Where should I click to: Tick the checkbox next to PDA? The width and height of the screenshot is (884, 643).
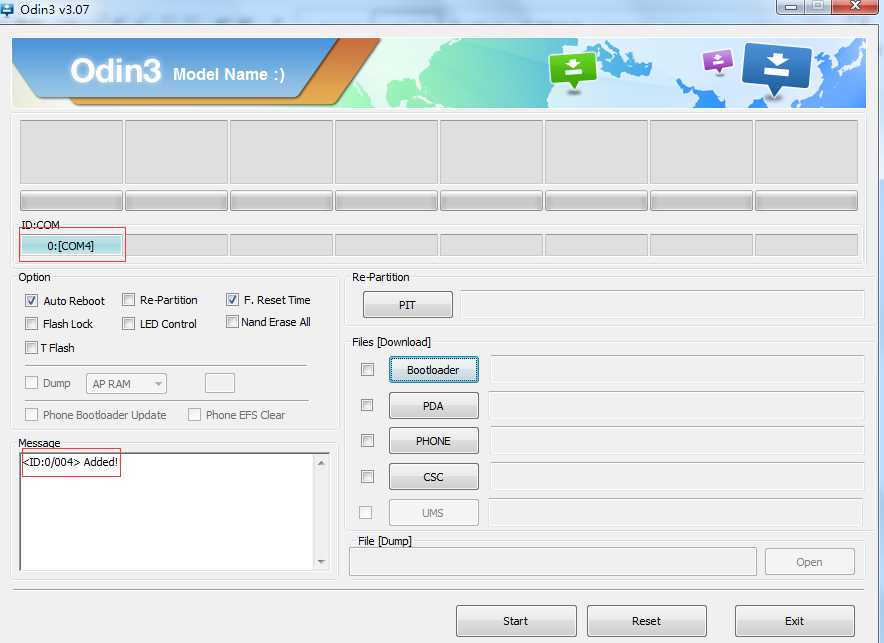click(x=367, y=405)
